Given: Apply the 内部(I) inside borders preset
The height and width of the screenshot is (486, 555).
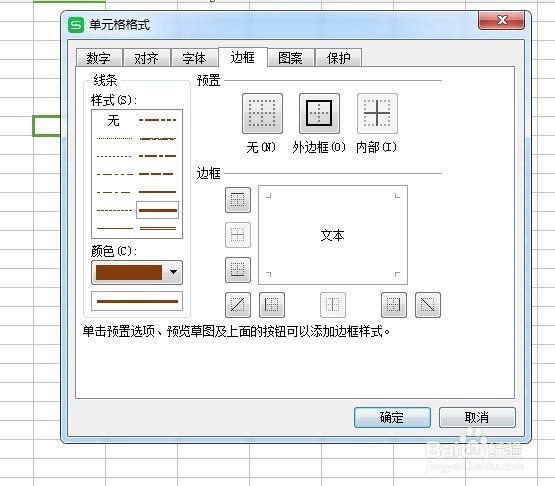Looking at the screenshot, I should point(377,113).
